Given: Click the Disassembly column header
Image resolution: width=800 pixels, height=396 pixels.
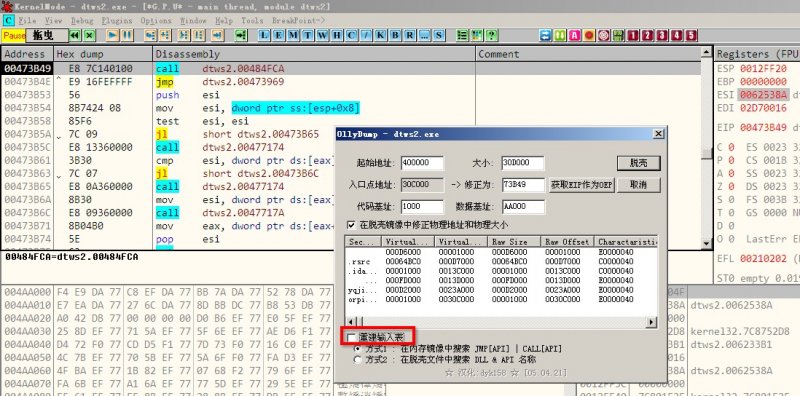Looking at the screenshot, I should (314, 54).
